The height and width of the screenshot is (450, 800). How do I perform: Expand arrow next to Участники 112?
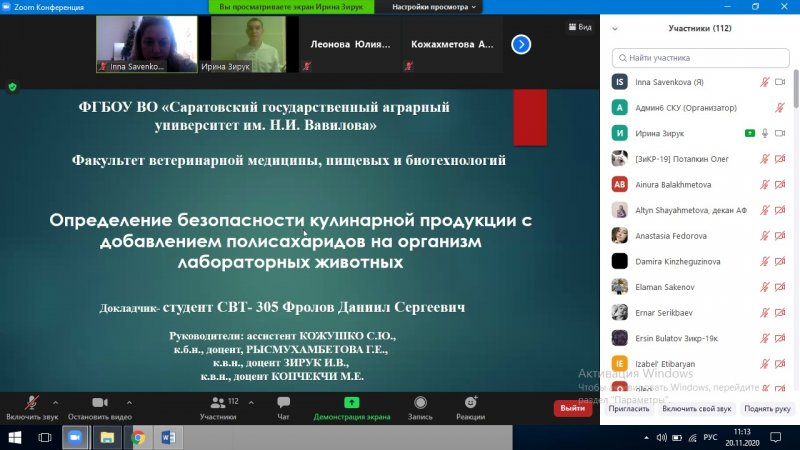coord(251,403)
